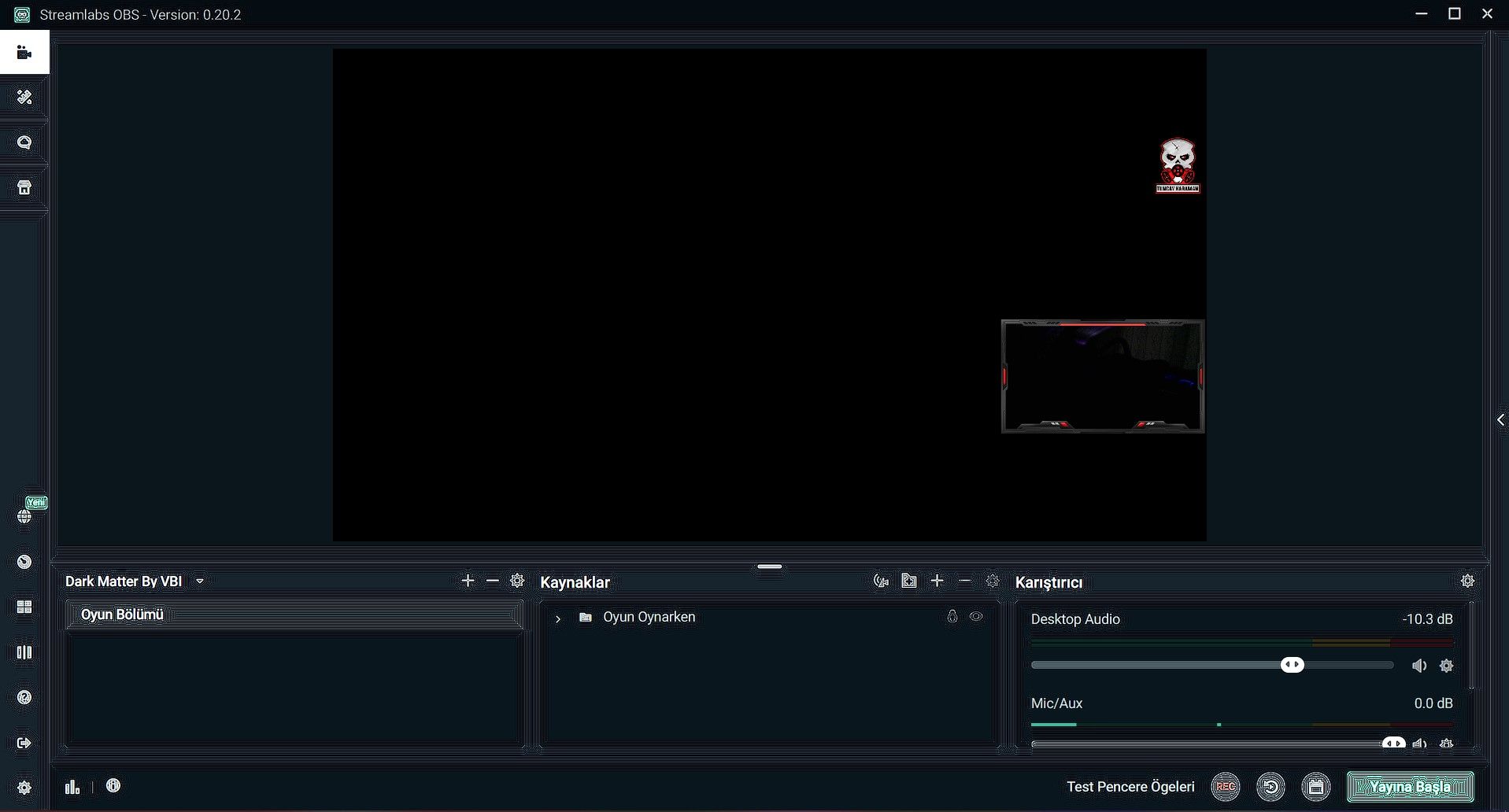
Task: Open performance stats bar chart icon
Action: (72, 786)
